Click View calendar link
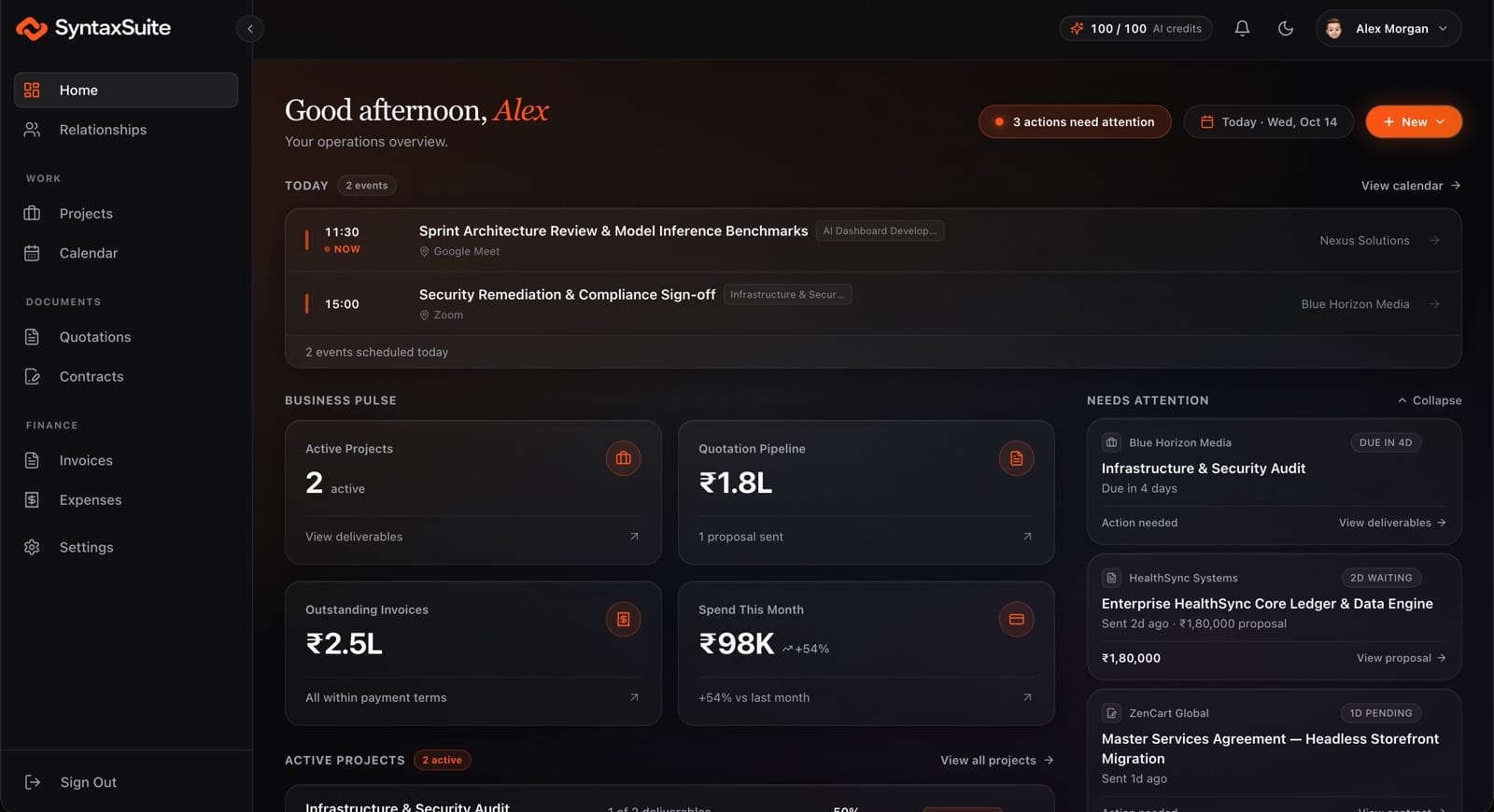Viewport: 1494px width, 812px height. point(1411,186)
